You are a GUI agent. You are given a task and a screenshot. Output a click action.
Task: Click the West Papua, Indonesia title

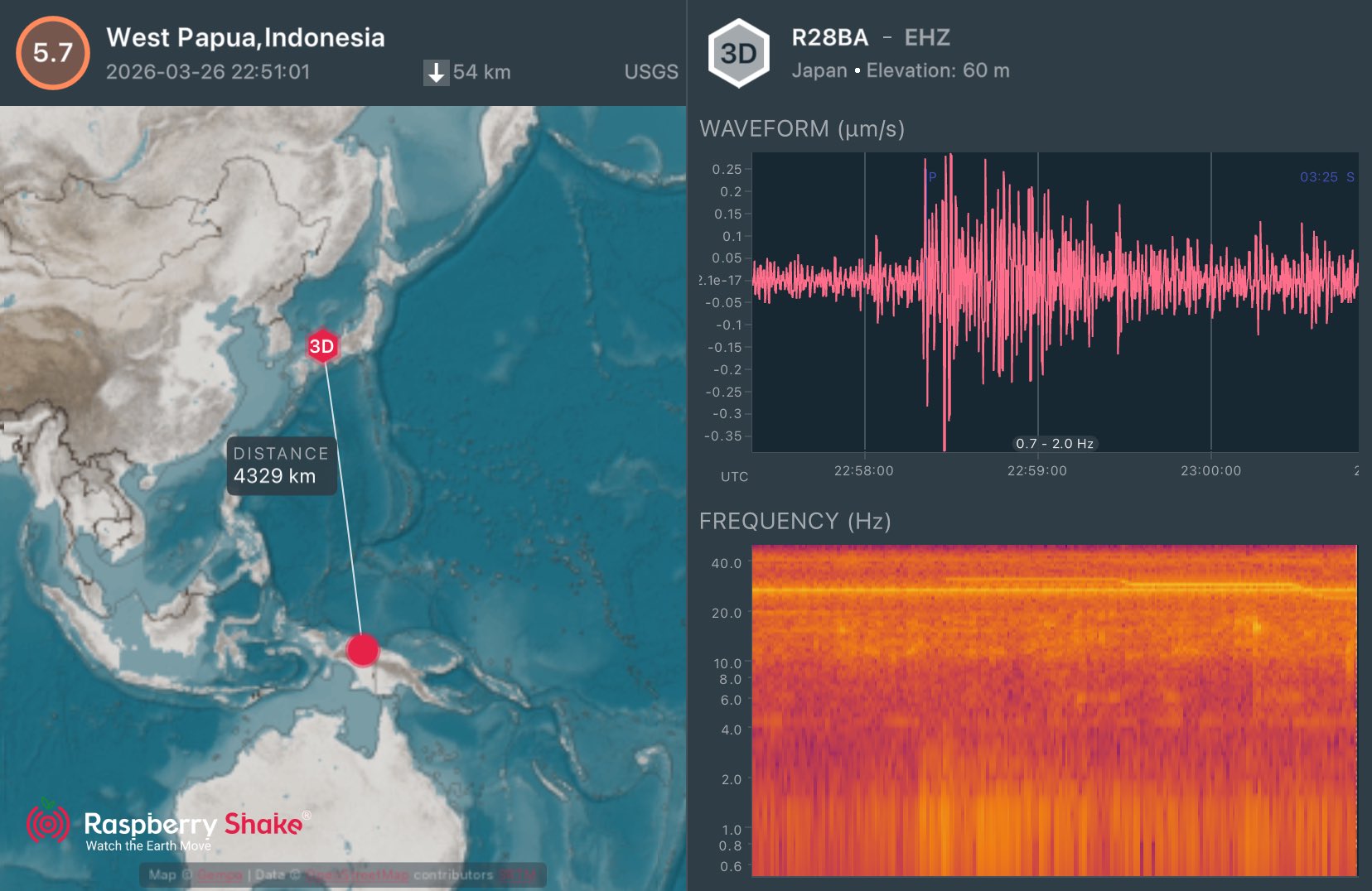[x=245, y=37]
